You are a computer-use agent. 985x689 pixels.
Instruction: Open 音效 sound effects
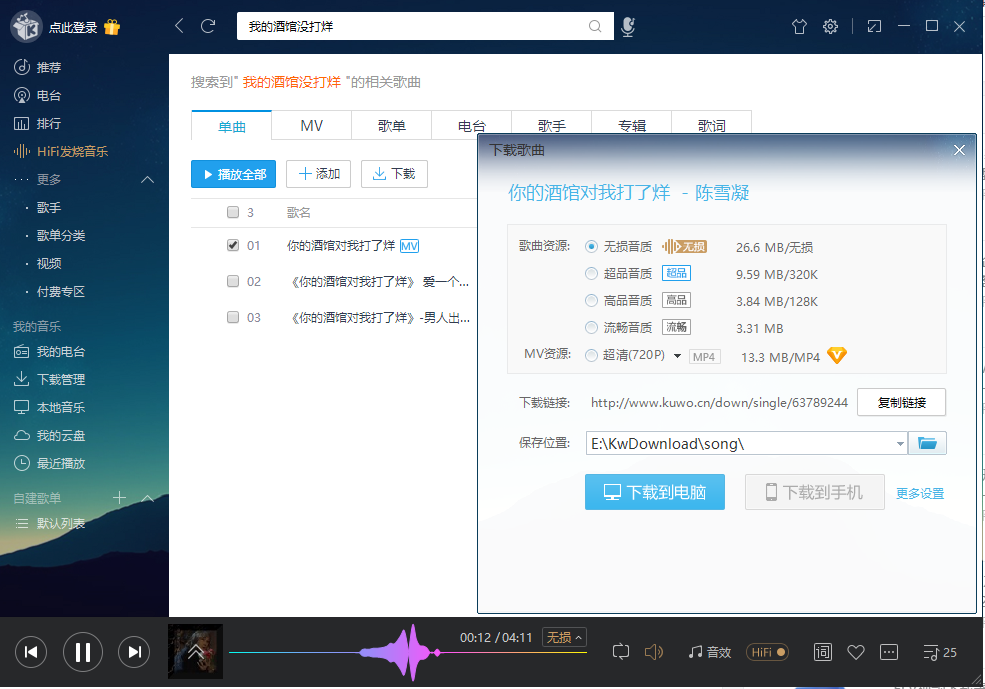710,652
